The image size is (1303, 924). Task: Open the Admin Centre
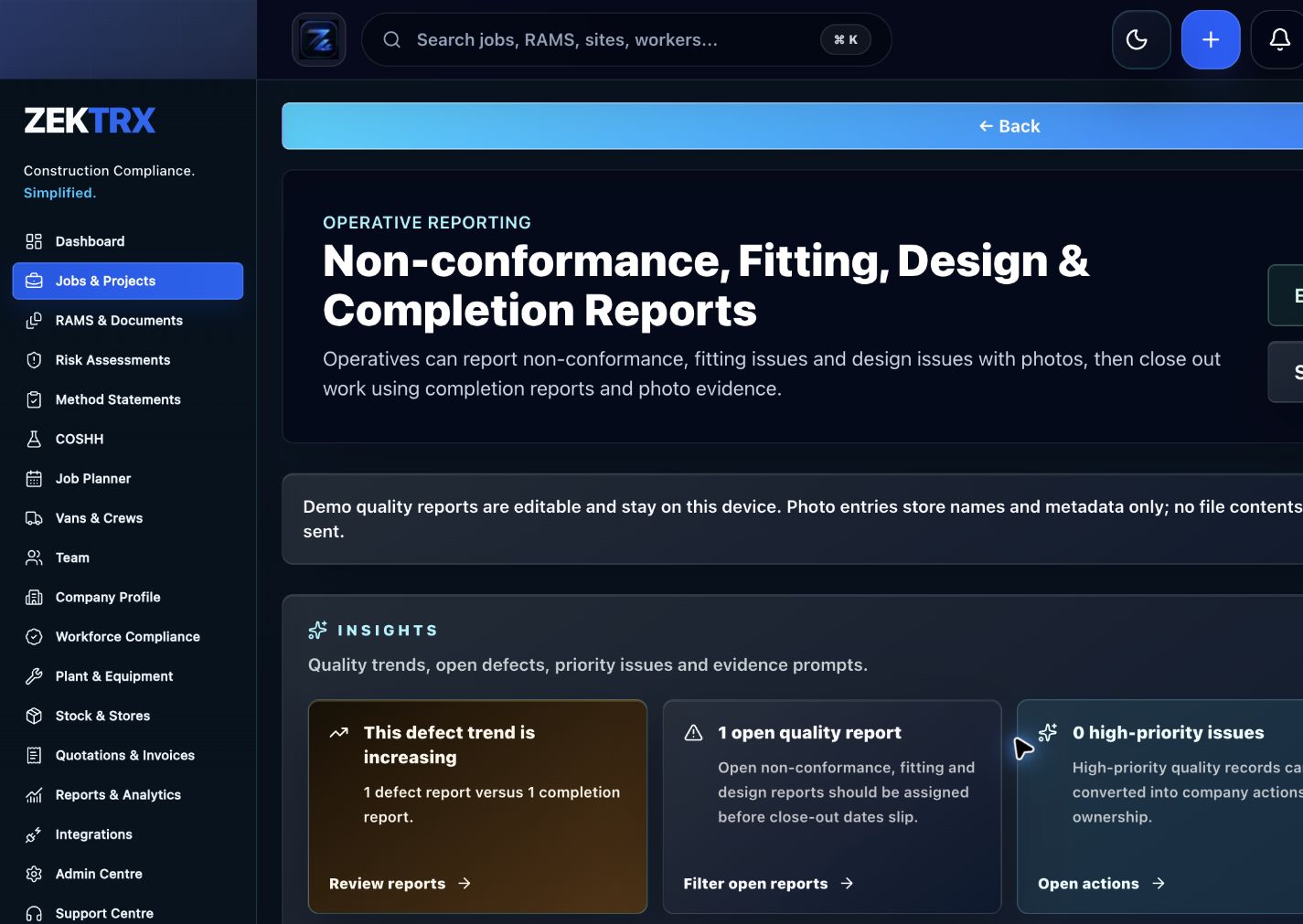click(128, 874)
